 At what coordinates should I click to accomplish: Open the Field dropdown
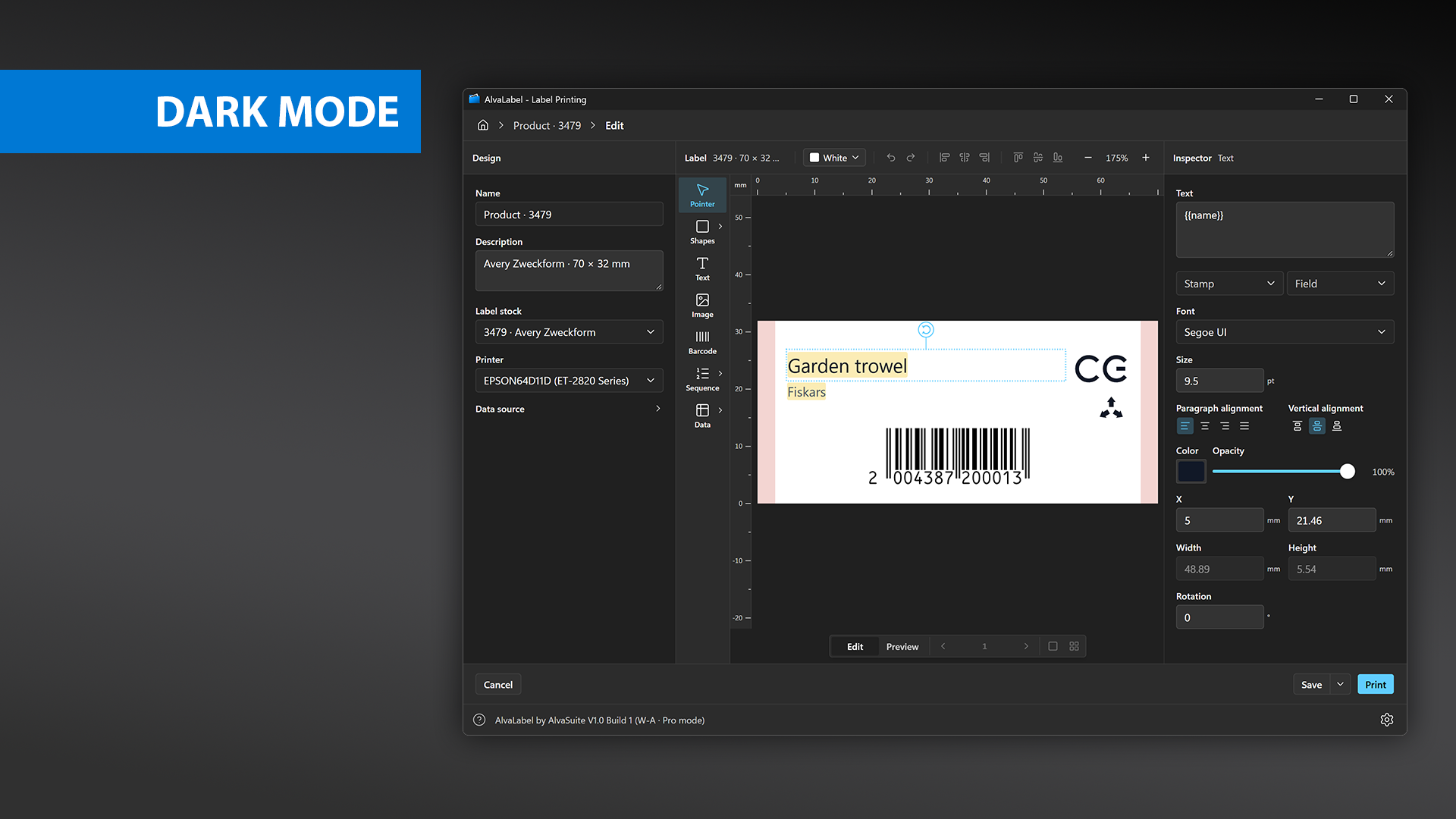point(1340,284)
